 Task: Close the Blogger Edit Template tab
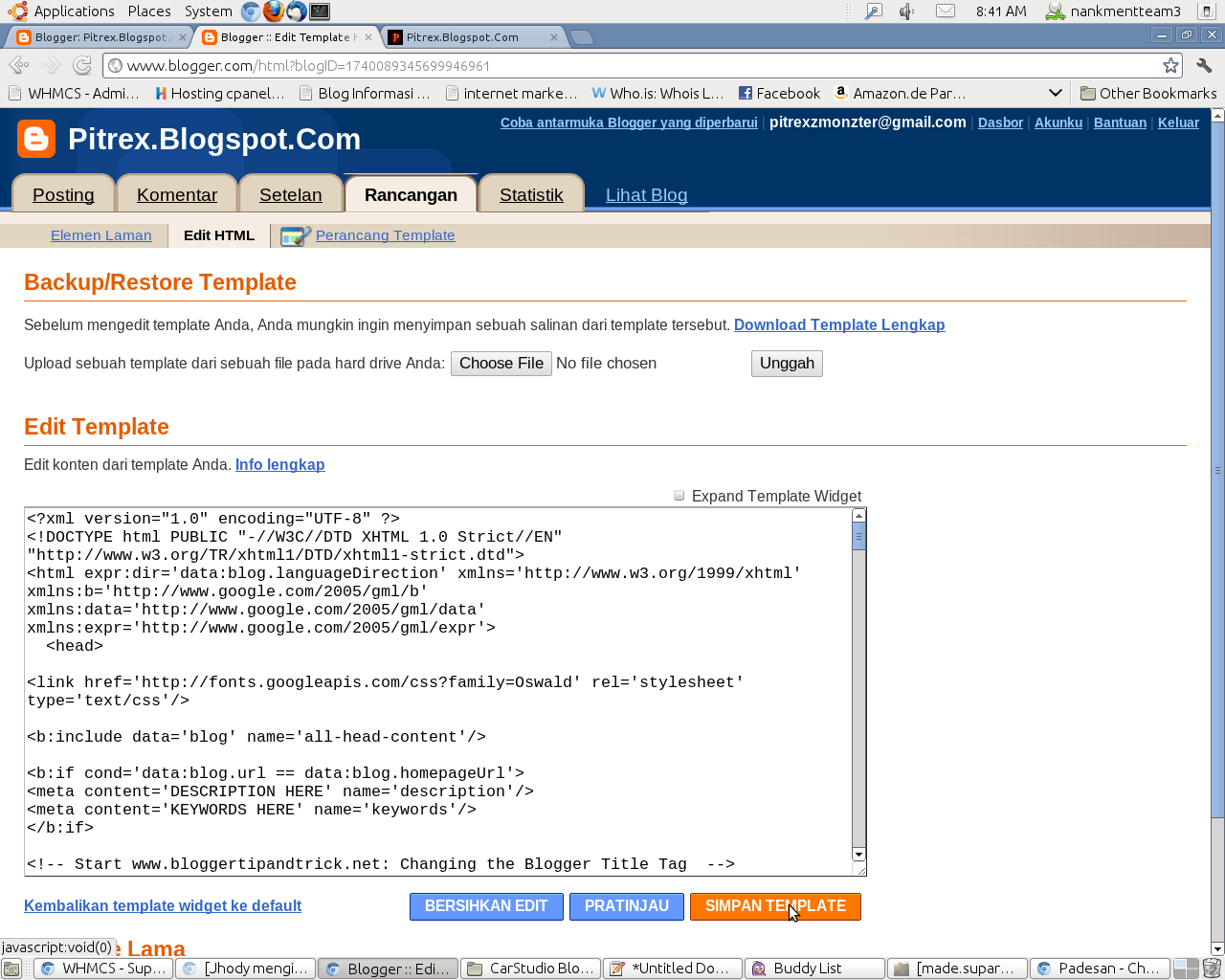(368, 37)
